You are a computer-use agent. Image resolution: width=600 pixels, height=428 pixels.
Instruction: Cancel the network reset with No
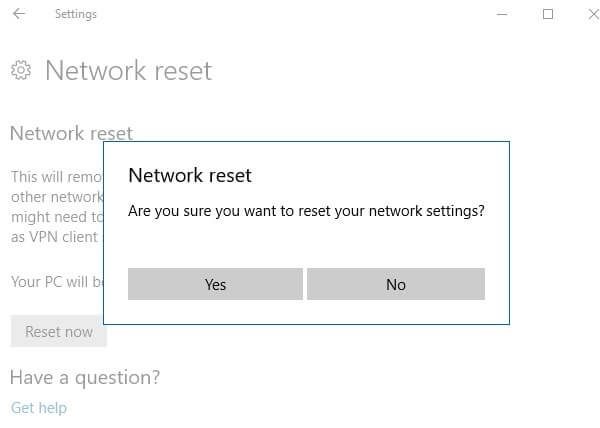(396, 284)
